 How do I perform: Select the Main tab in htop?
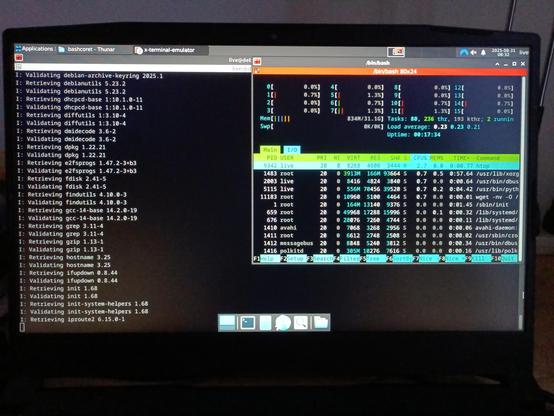pos(270,150)
